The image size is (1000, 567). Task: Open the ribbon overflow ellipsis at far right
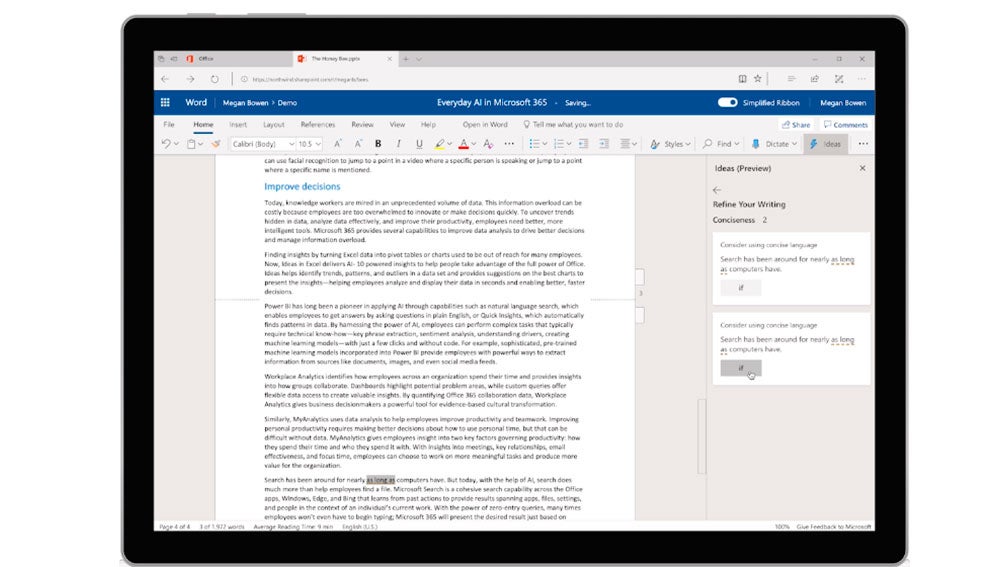click(863, 144)
